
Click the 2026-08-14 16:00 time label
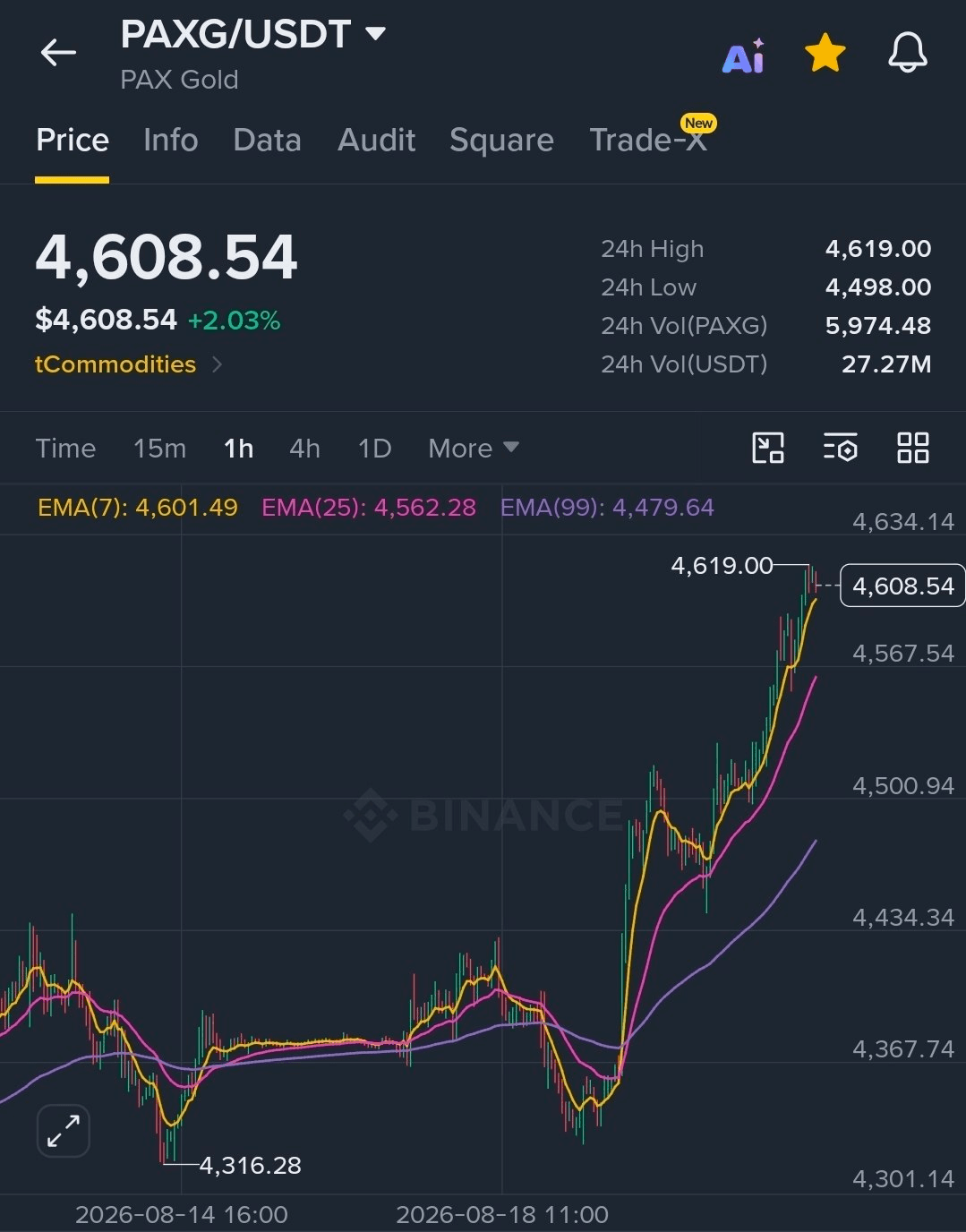point(182,1215)
